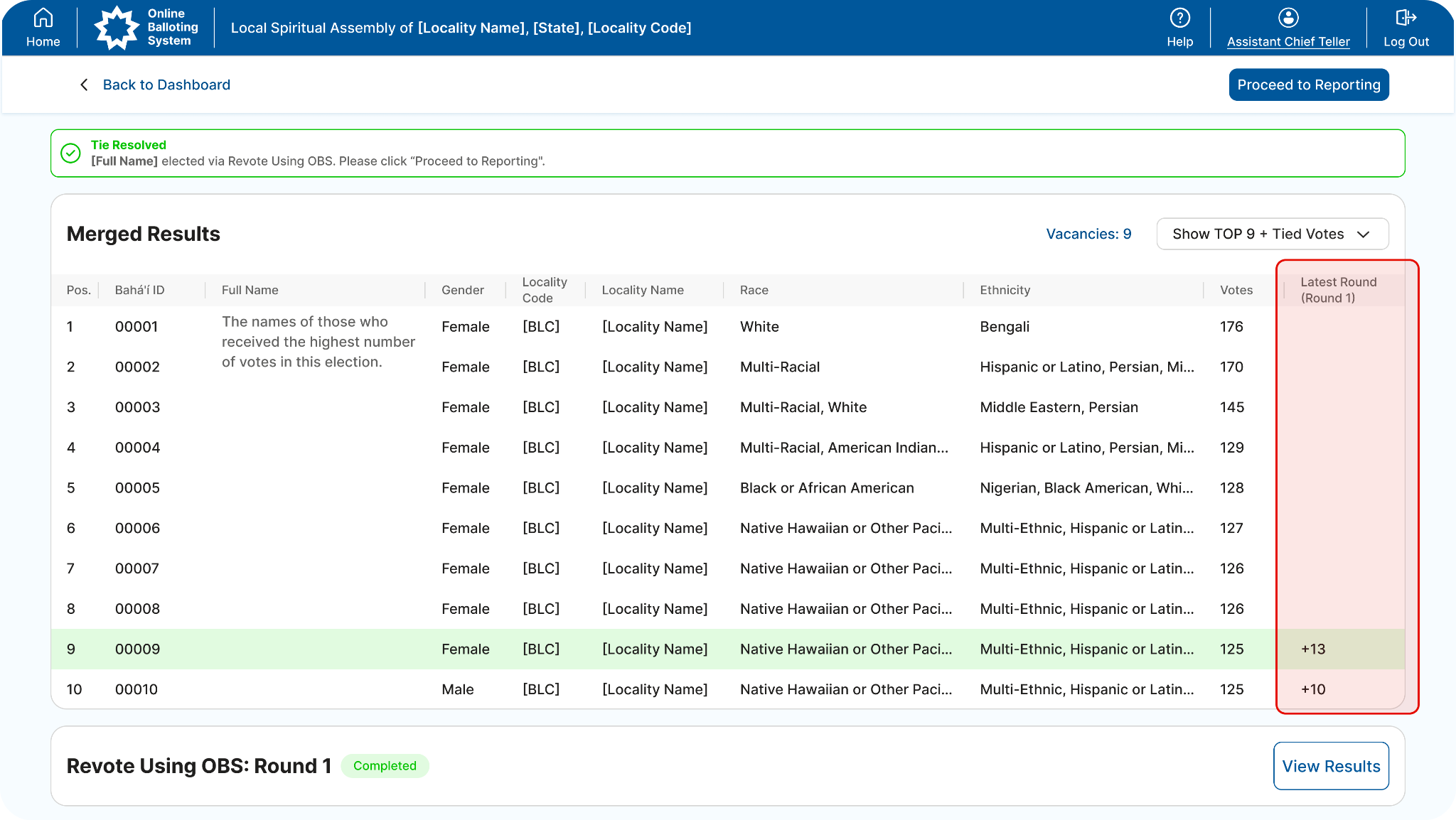The width and height of the screenshot is (1456, 820).
Task: Click the Completed status badge
Action: click(385, 766)
